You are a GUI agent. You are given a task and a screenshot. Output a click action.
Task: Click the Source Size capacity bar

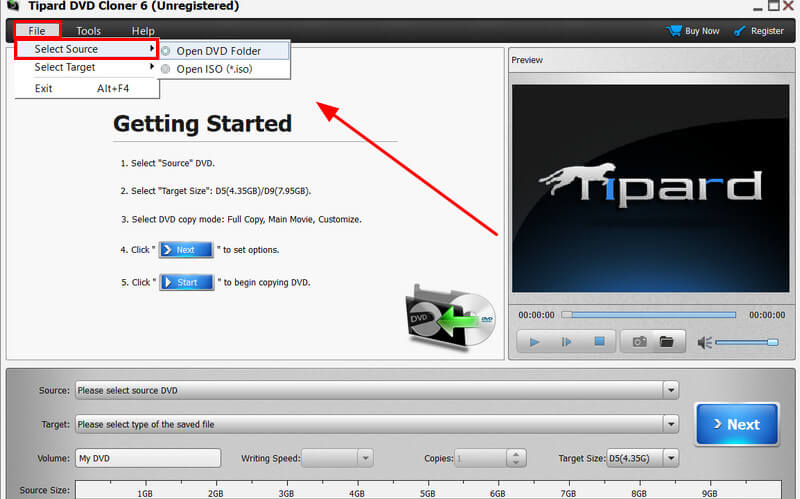click(x=428, y=489)
